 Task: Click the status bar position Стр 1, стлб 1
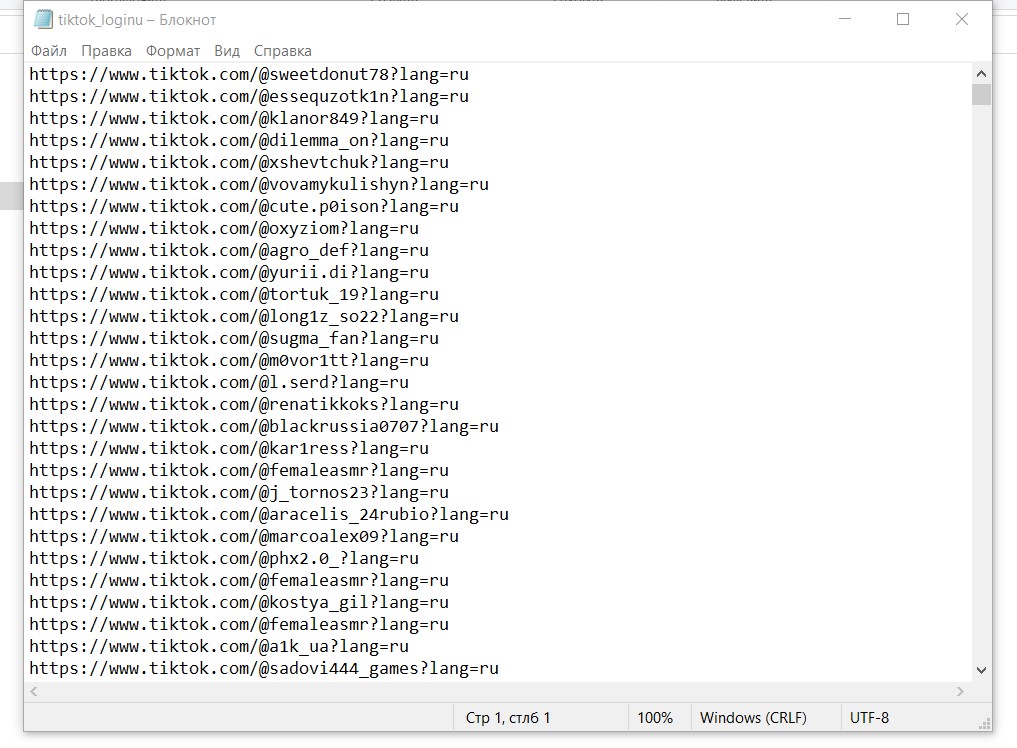click(x=508, y=718)
